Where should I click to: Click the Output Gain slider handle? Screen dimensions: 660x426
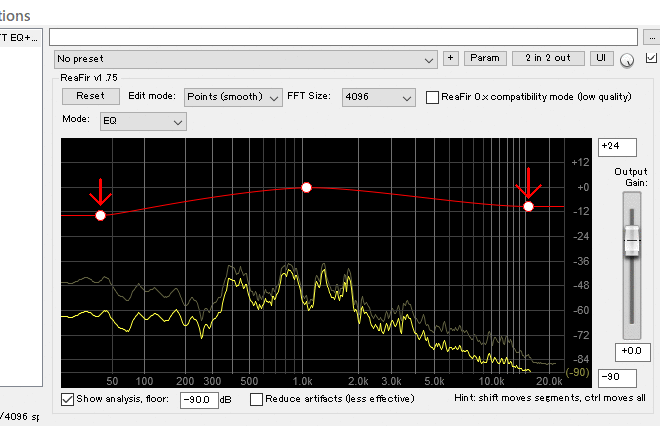tap(630, 240)
